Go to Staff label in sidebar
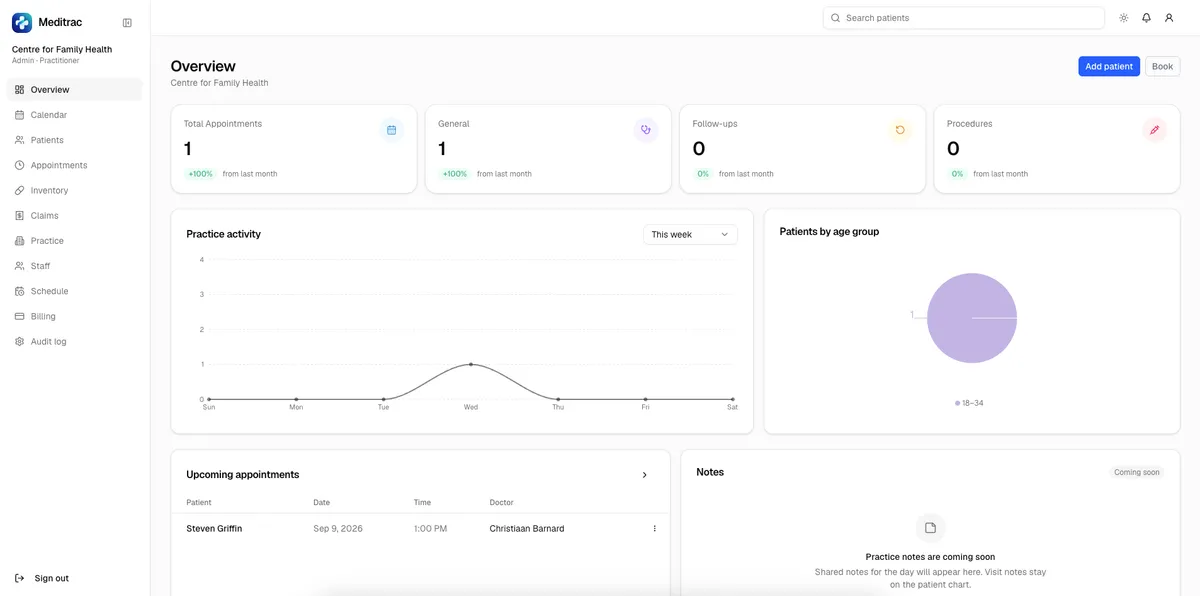Image resolution: width=1200 pixels, height=596 pixels. pyautogui.click(x=40, y=266)
